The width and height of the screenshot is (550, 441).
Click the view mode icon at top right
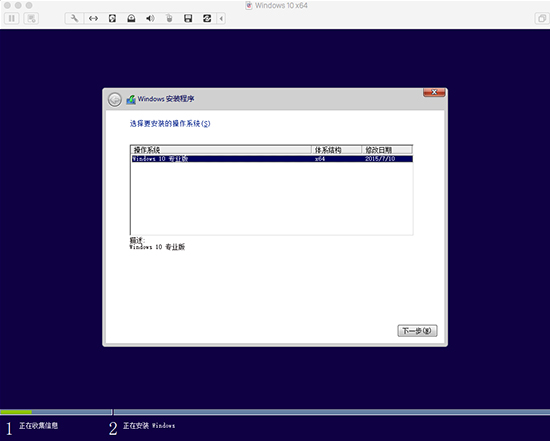pyautogui.click(x=542, y=18)
